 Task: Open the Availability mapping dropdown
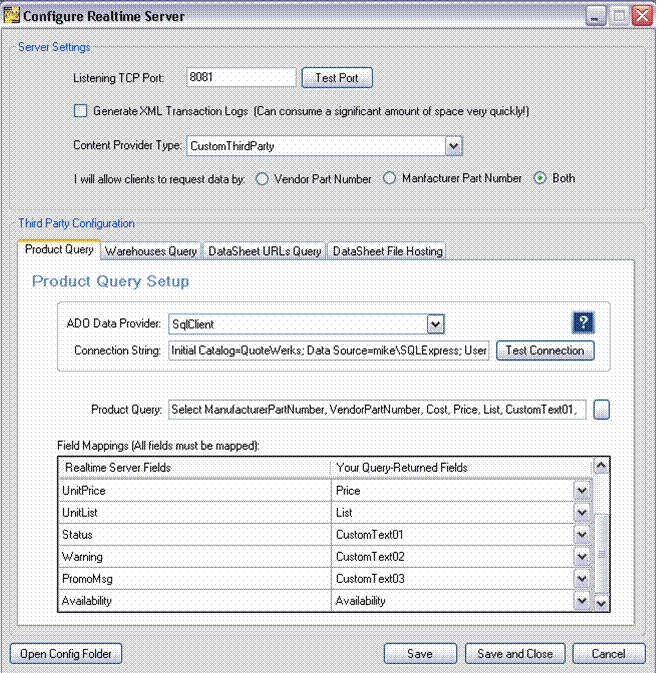tap(582, 600)
